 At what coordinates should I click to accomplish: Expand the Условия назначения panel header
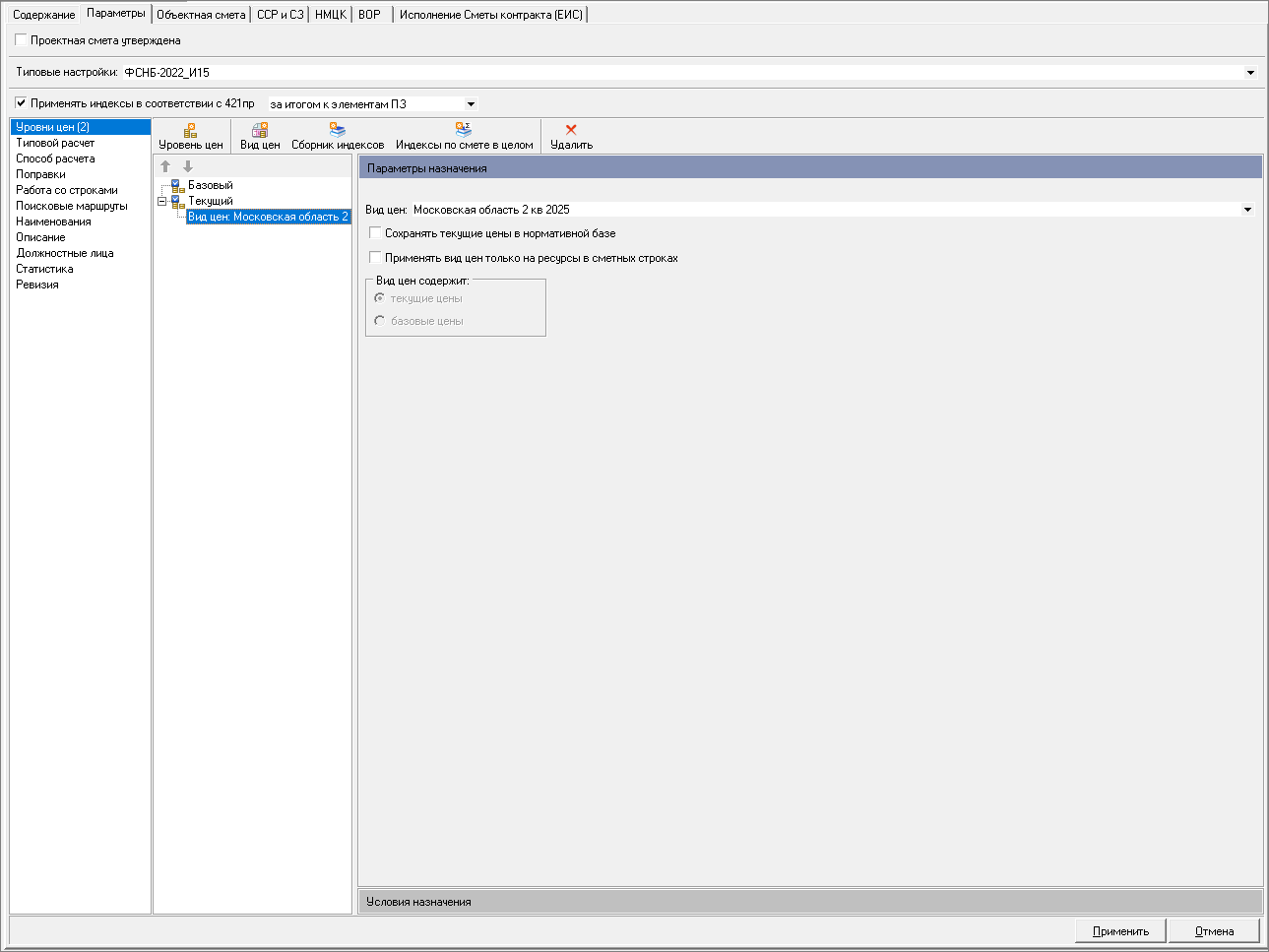[x=810, y=902]
